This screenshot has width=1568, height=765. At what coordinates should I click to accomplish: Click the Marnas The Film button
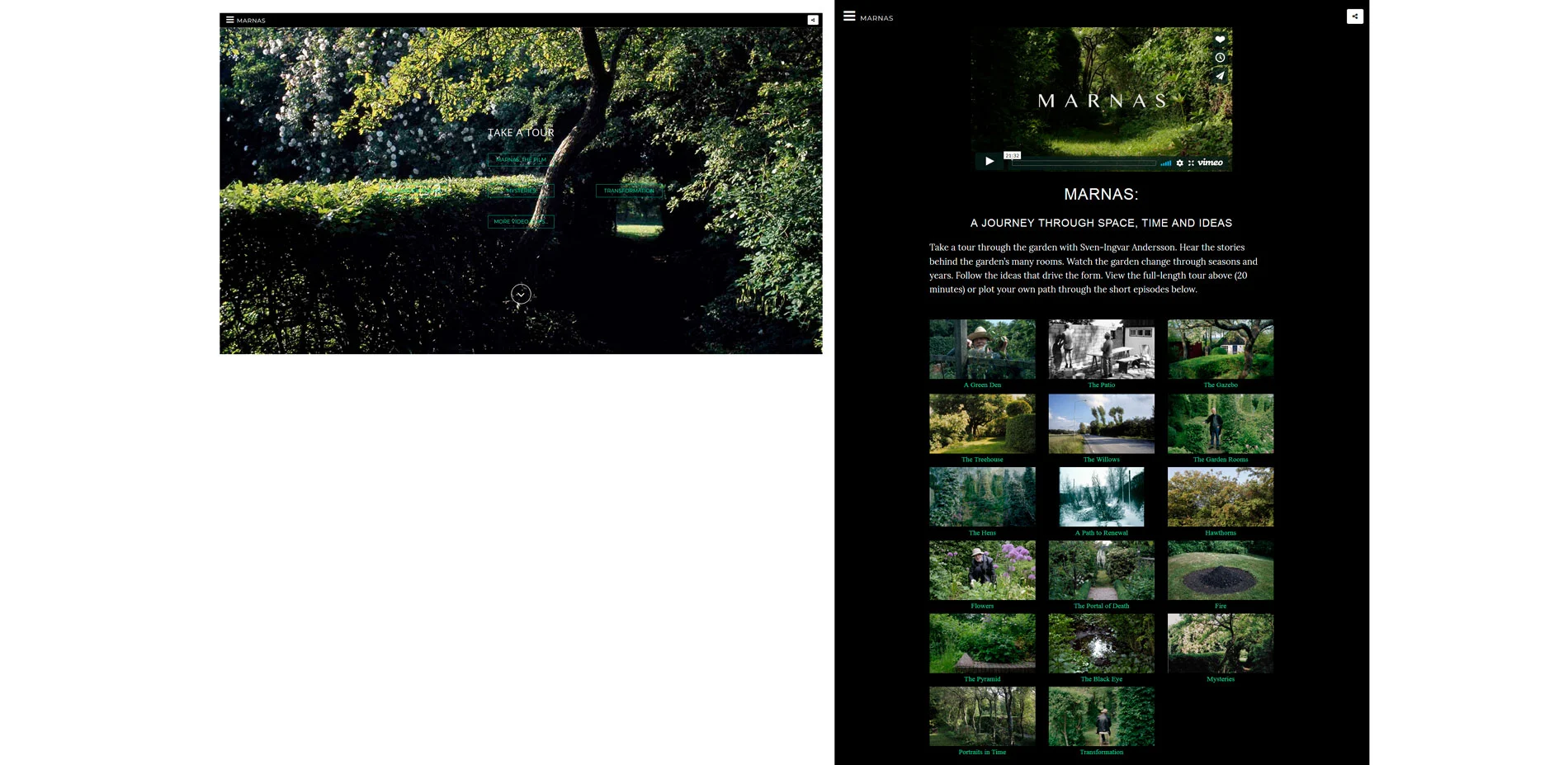(x=521, y=160)
